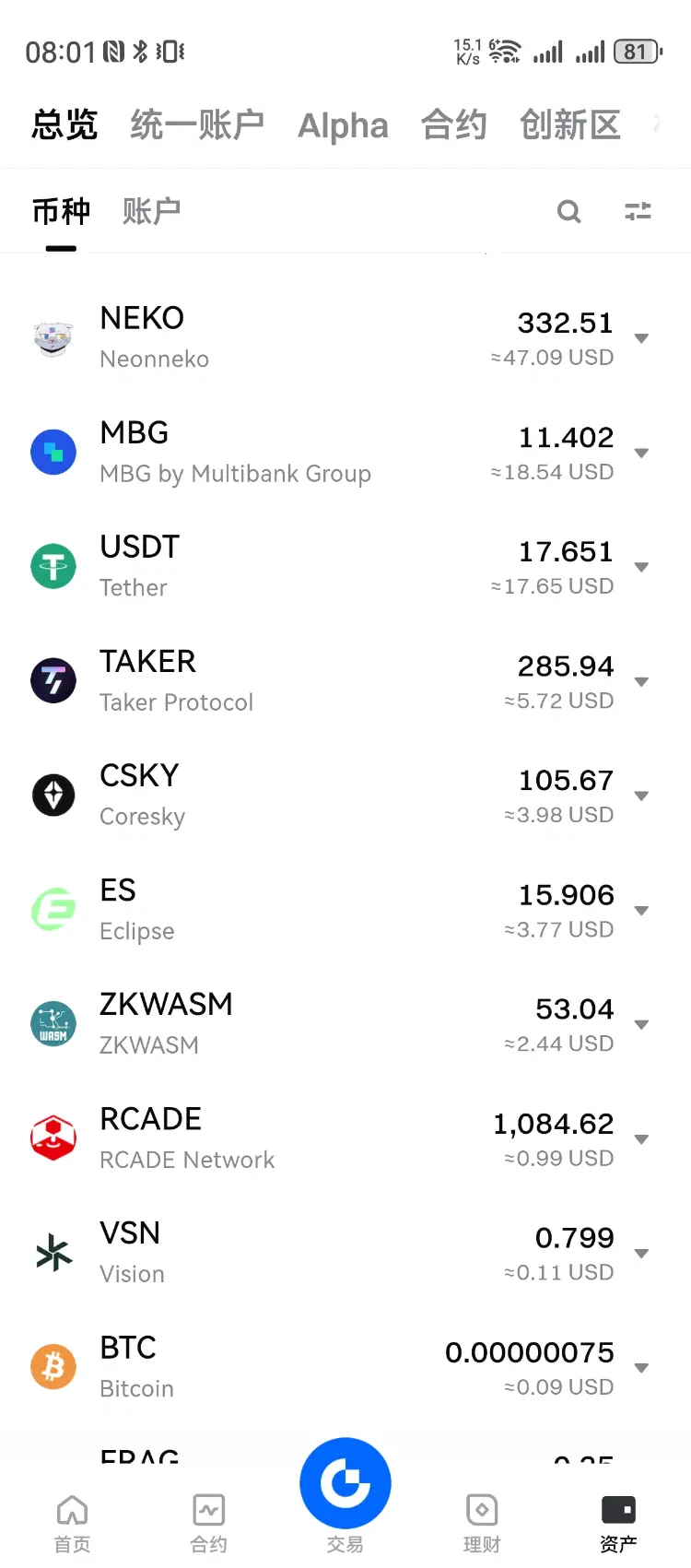Image resolution: width=691 pixels, height=1568 pixels.
Task: Expand the NEKO row dropdown arrow
Action: 642,338
